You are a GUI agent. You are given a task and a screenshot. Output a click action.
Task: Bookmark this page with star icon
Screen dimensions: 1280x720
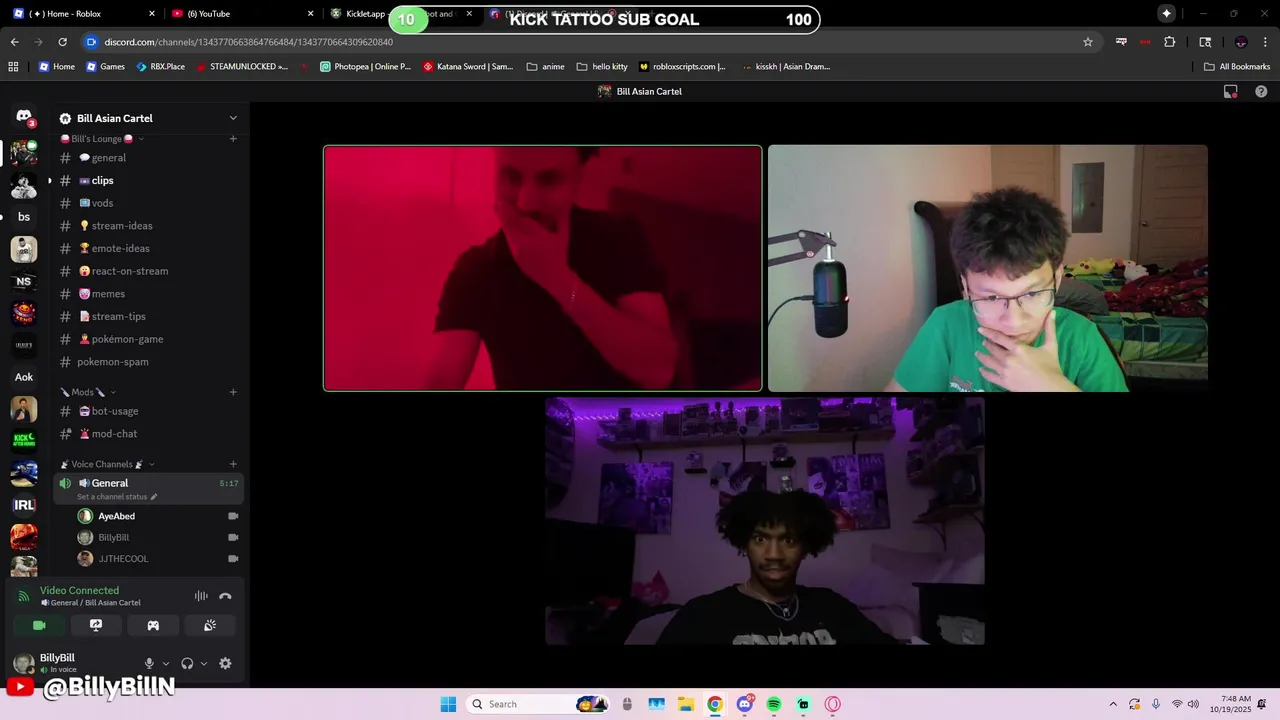[x=1088, y=42]
